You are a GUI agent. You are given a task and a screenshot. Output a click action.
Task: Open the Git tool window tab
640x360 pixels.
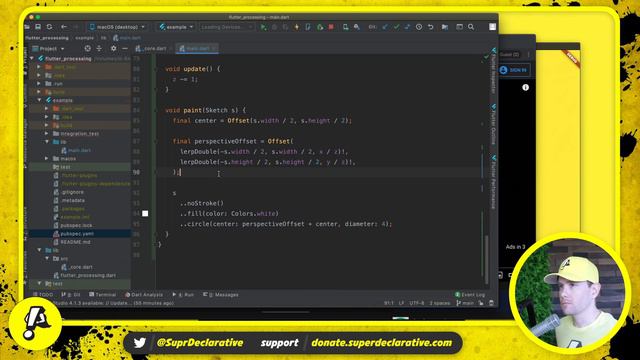pos(71,295)
